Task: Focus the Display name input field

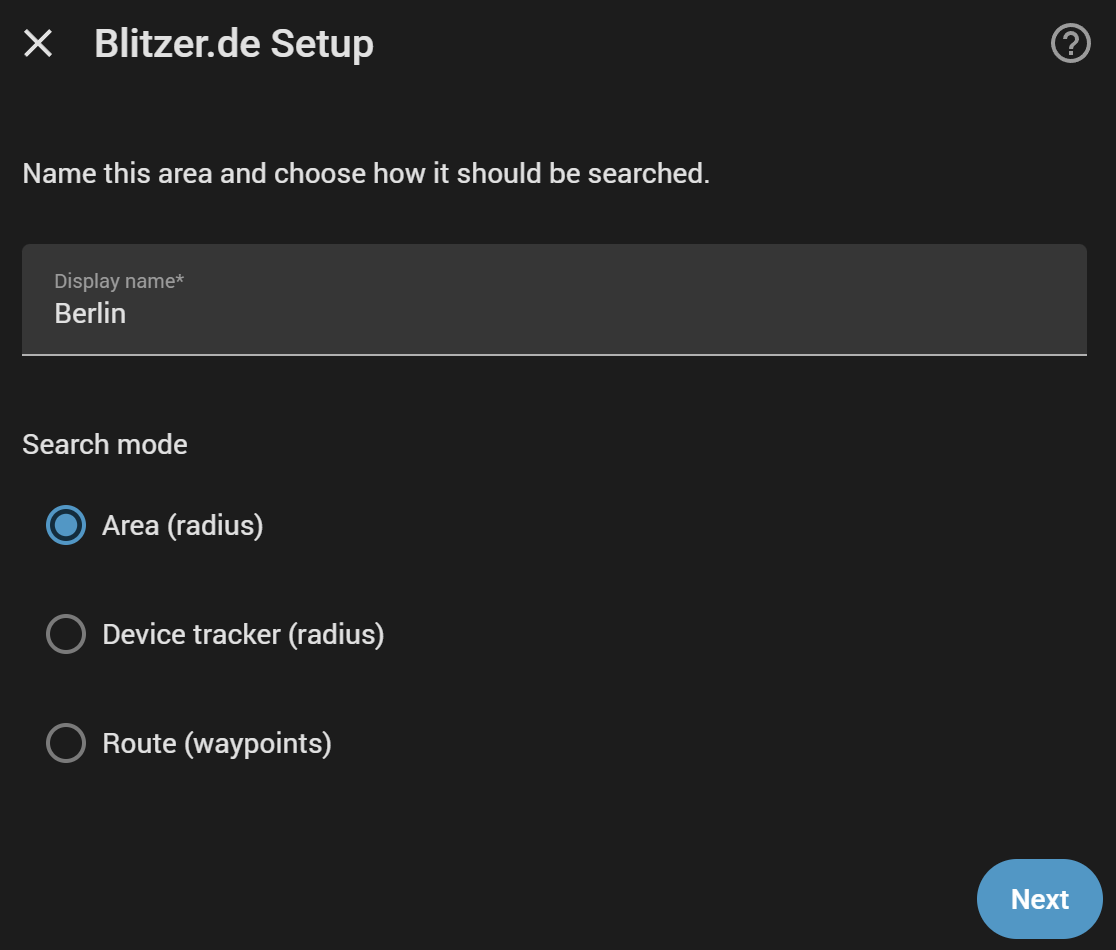Action: coord(554,300)
